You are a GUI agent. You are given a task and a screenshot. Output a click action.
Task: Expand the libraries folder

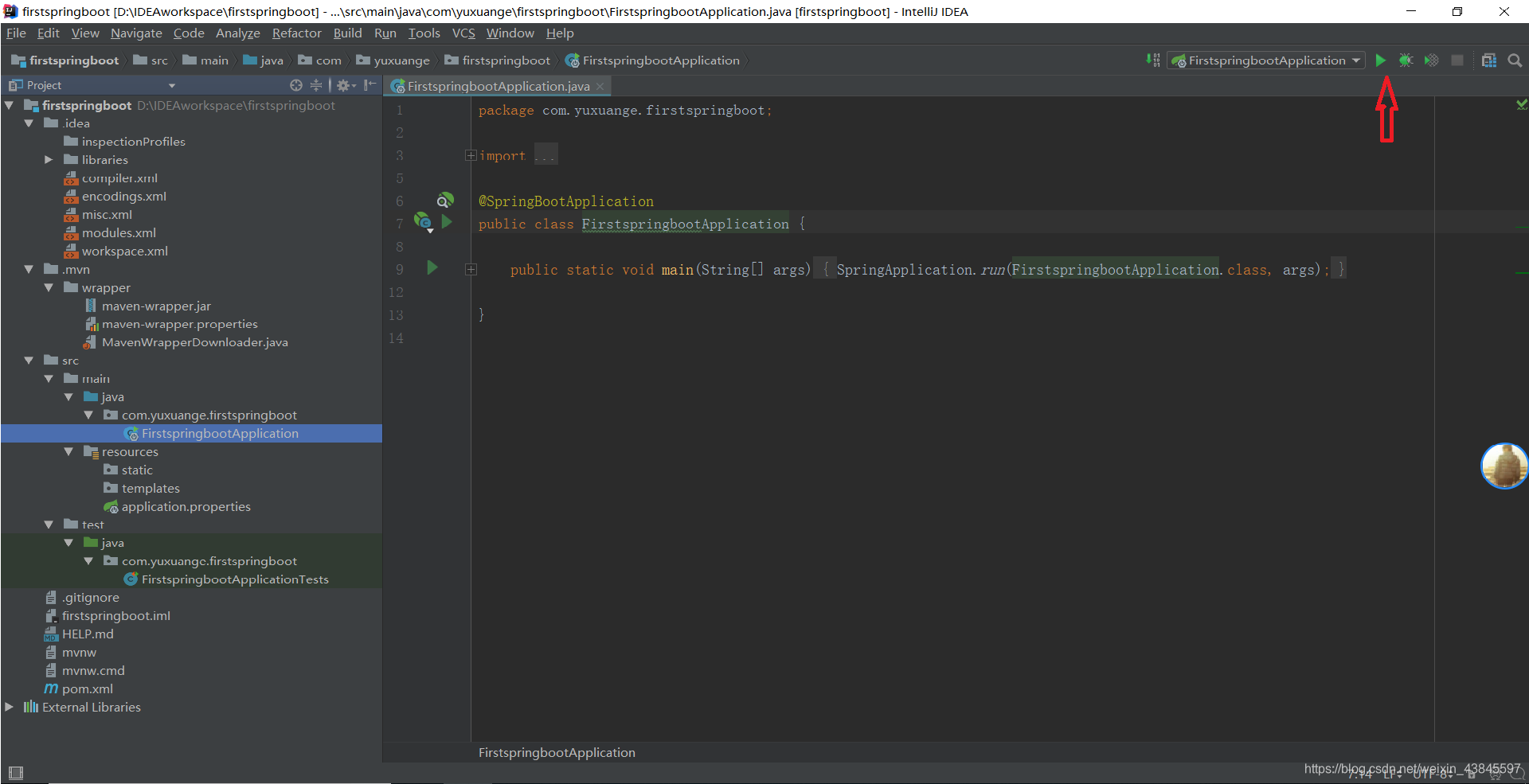[49, 160]
